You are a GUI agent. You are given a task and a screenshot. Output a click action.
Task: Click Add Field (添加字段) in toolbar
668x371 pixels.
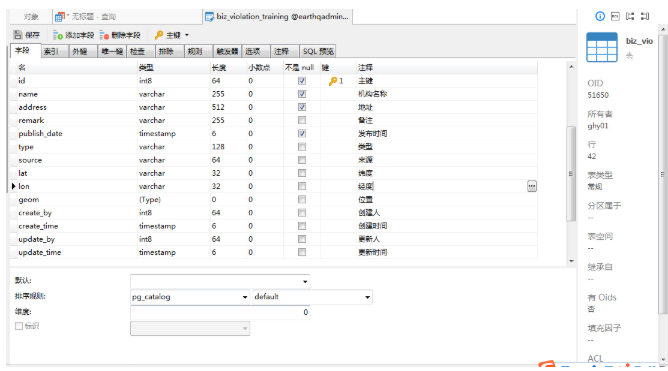pyautogui.click(x=73, y=35)
